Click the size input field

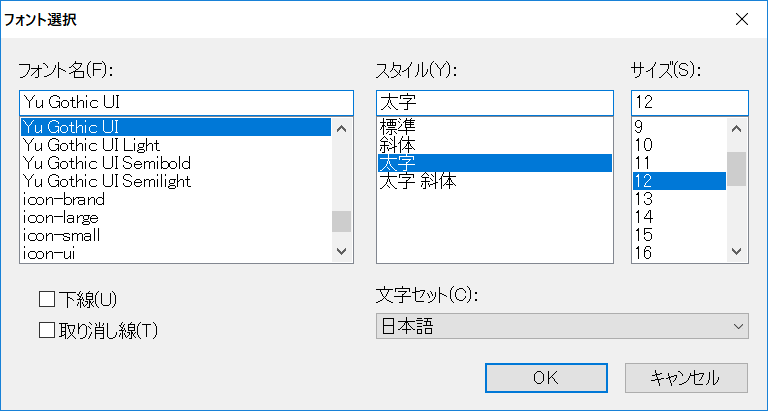tap(689, 102)
